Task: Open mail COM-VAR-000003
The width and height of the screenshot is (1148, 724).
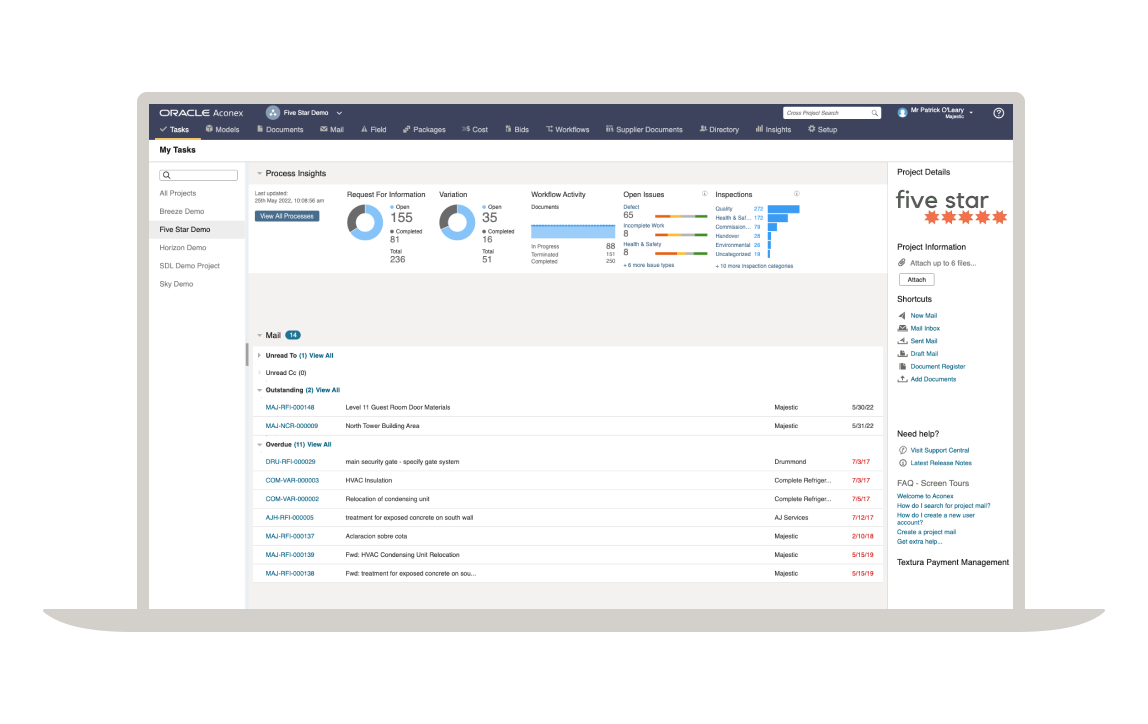Action: (292, 480)
